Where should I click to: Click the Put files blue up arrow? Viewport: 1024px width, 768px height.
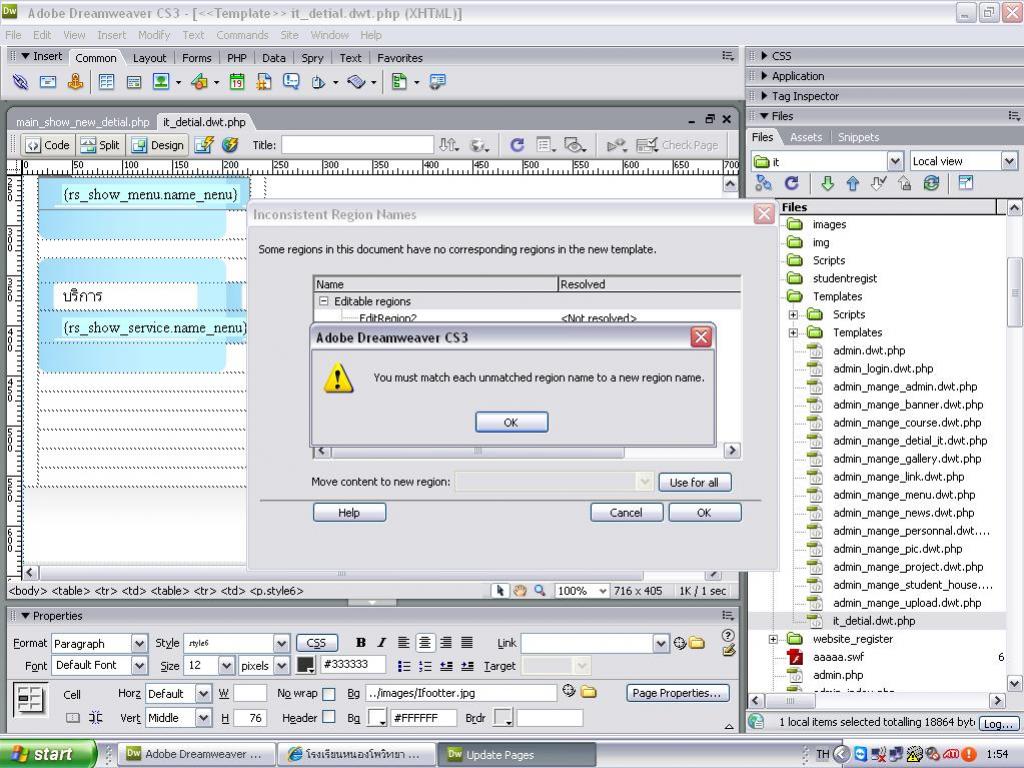[852, 184]
